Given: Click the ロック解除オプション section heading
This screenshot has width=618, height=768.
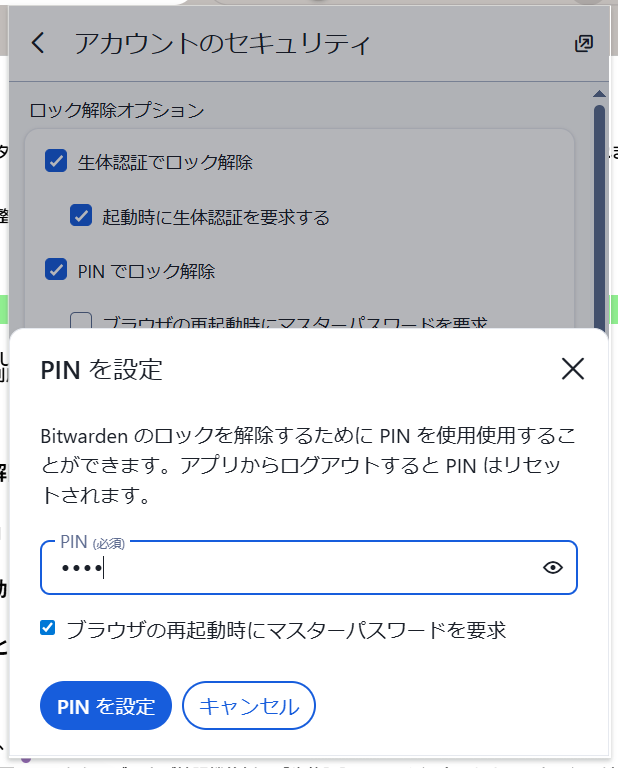Looking at the screenshot, I should click(117, 110).
